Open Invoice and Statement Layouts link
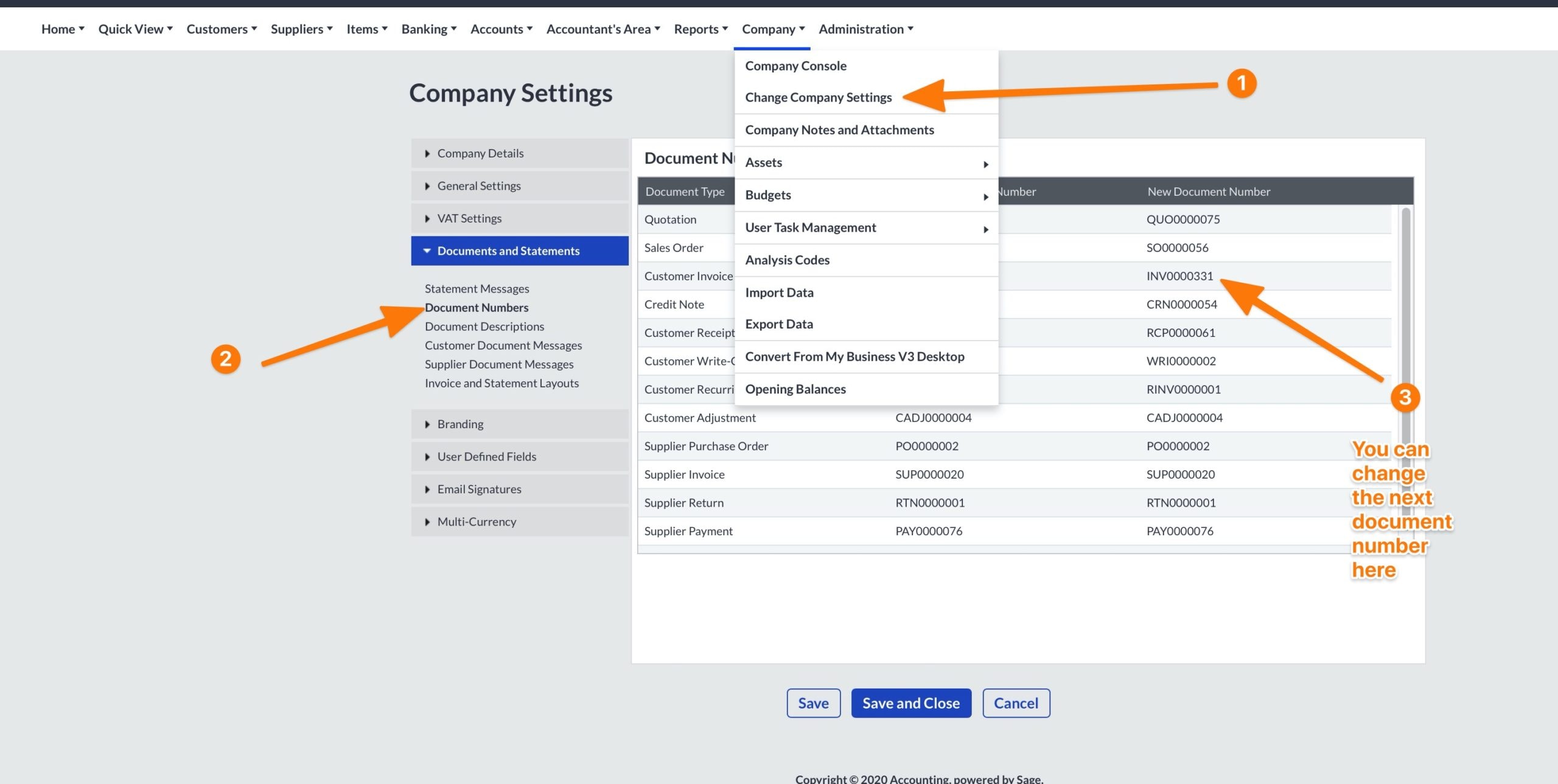Image resolution: width=1558 pixels, height=784 pixels. [x=501, y=383]
